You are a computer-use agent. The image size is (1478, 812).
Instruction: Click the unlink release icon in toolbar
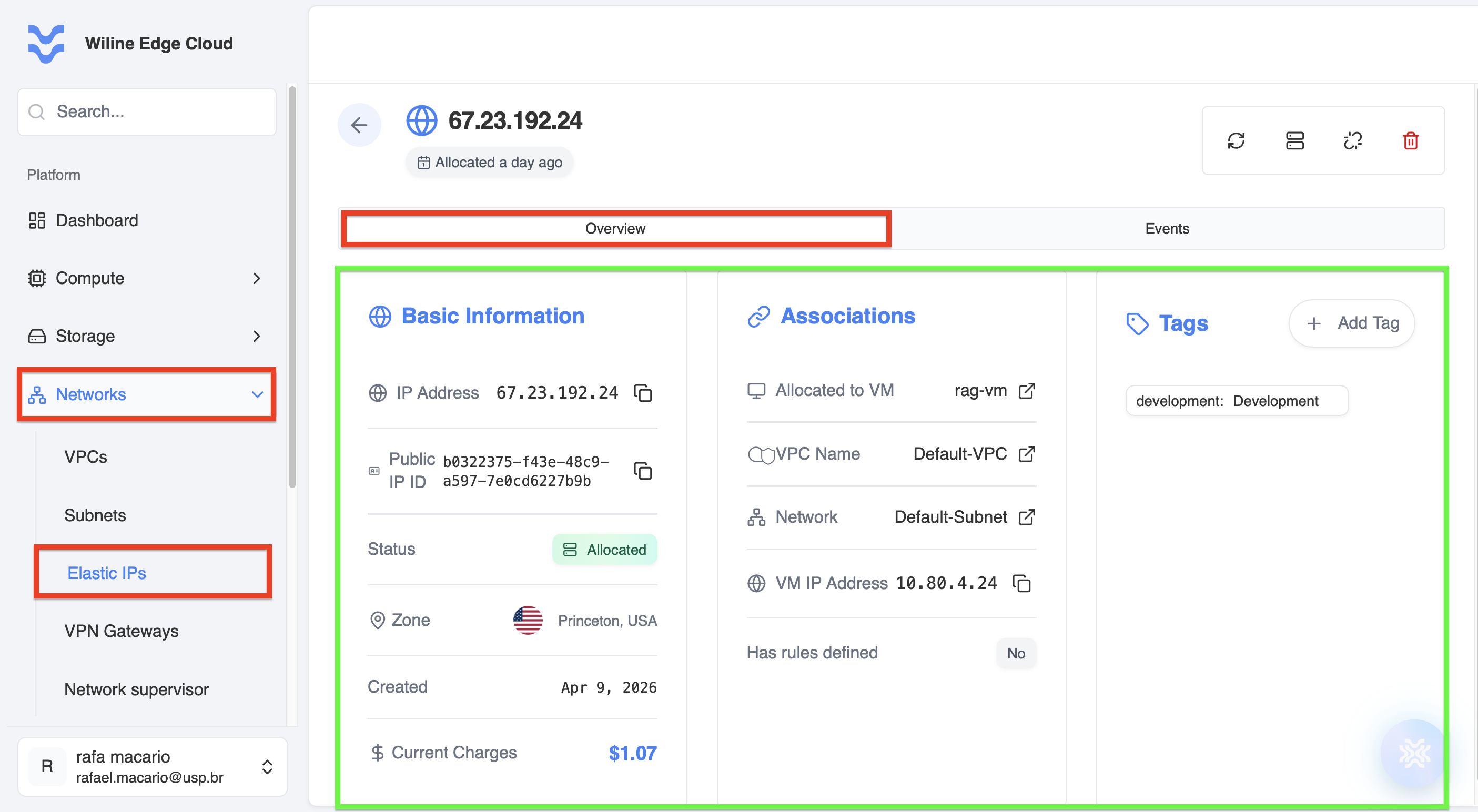tap(1352, 140)
